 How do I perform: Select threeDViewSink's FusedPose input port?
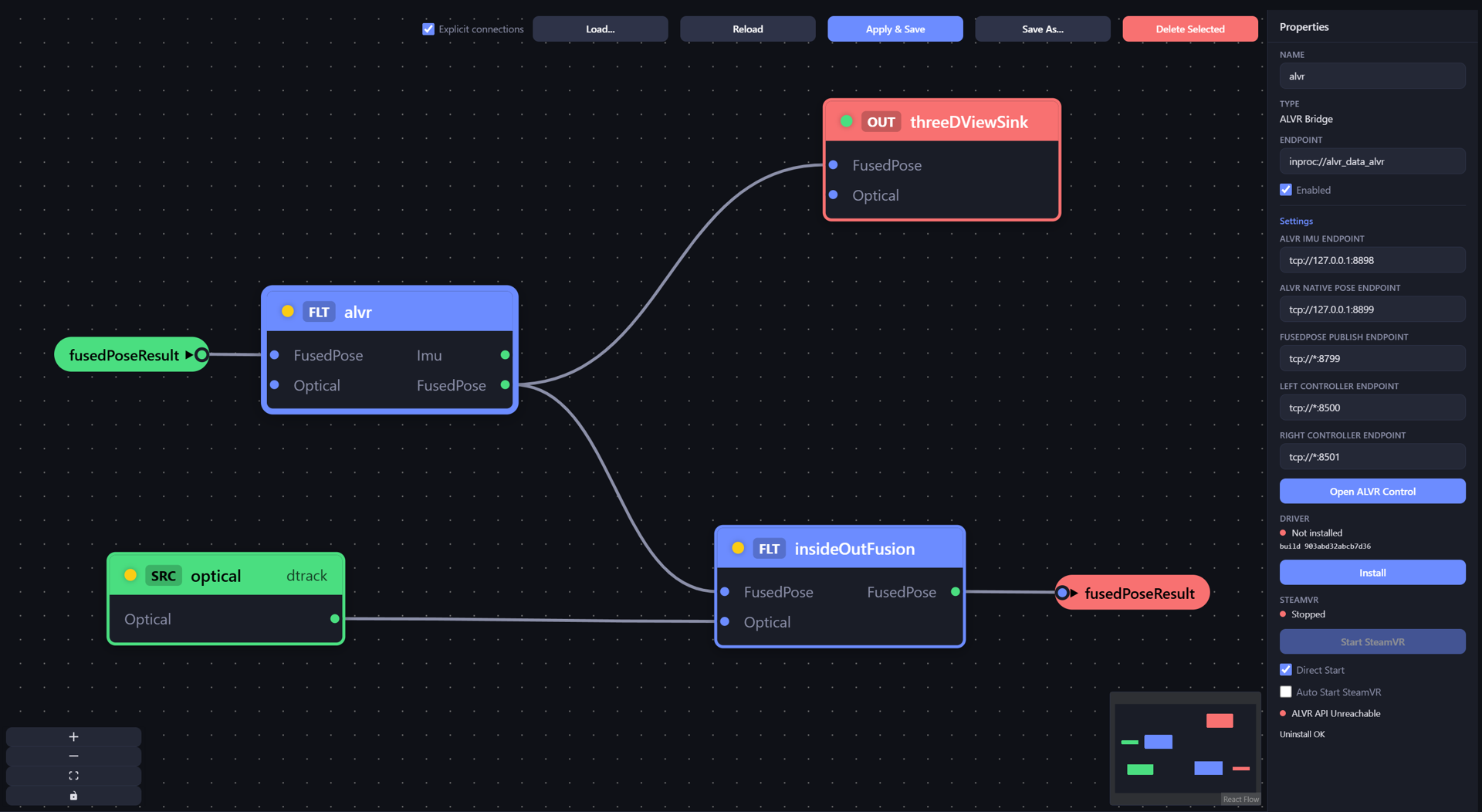pos(833,165)
